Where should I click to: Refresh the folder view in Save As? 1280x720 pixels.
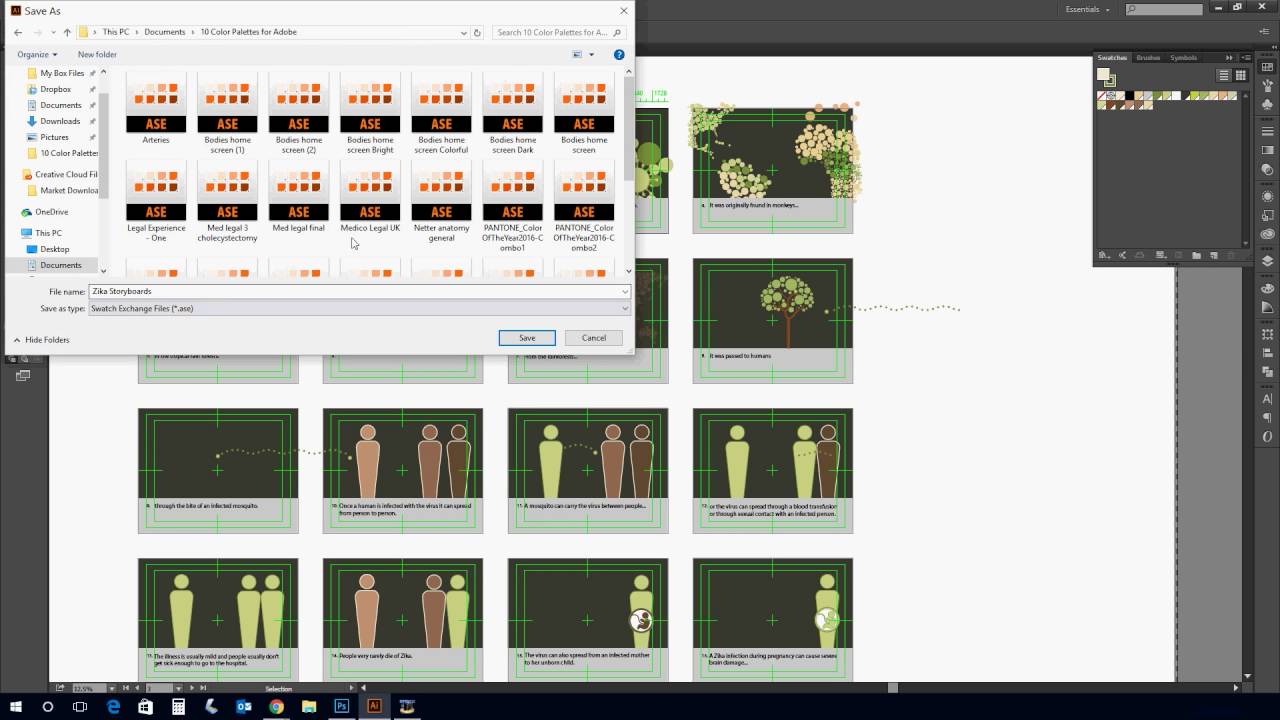point(477,32)
